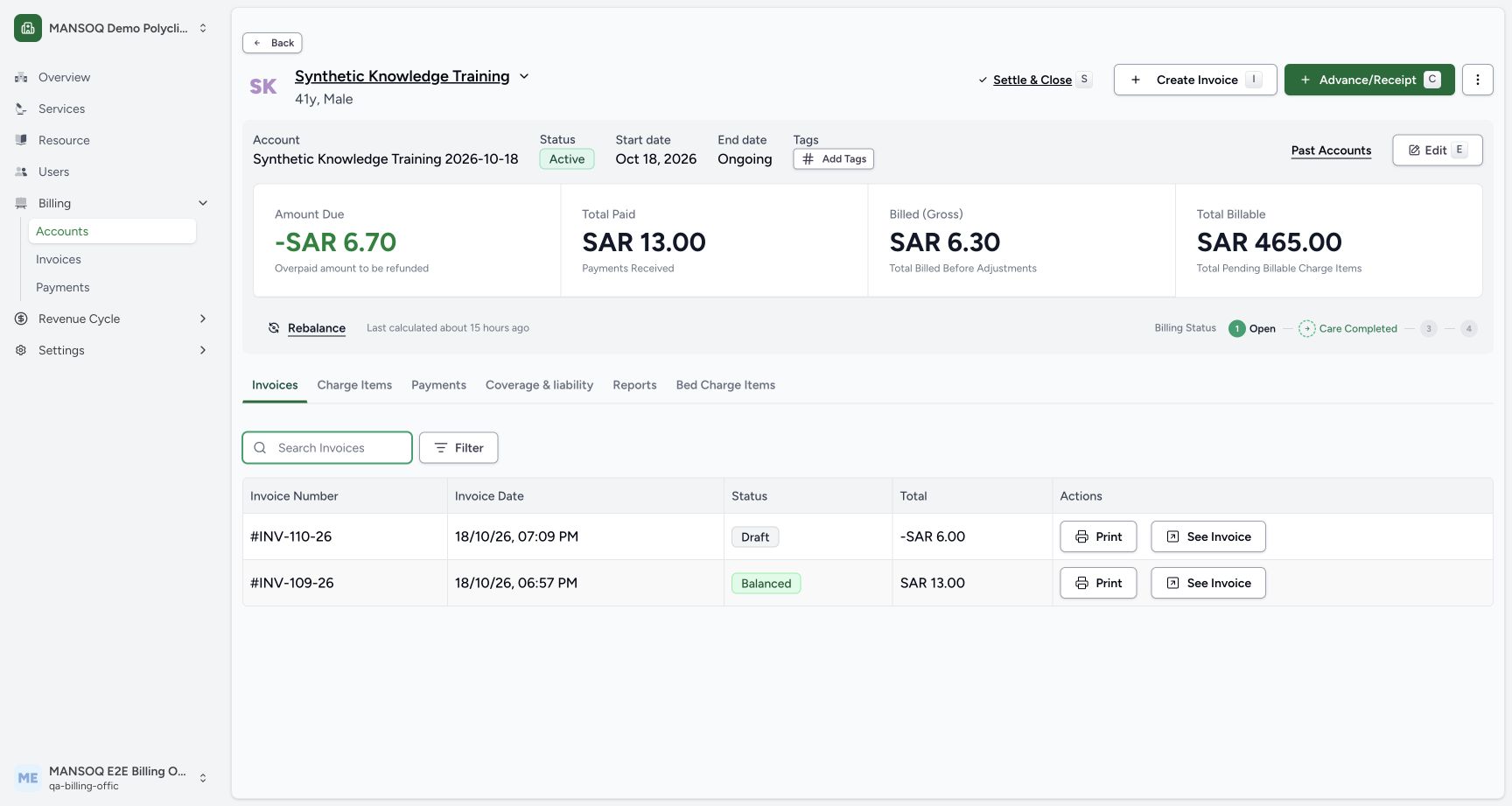Click the Revenue Cycle dollar icon
Screen dimensions: 1512x806
[x=21, y=319]
